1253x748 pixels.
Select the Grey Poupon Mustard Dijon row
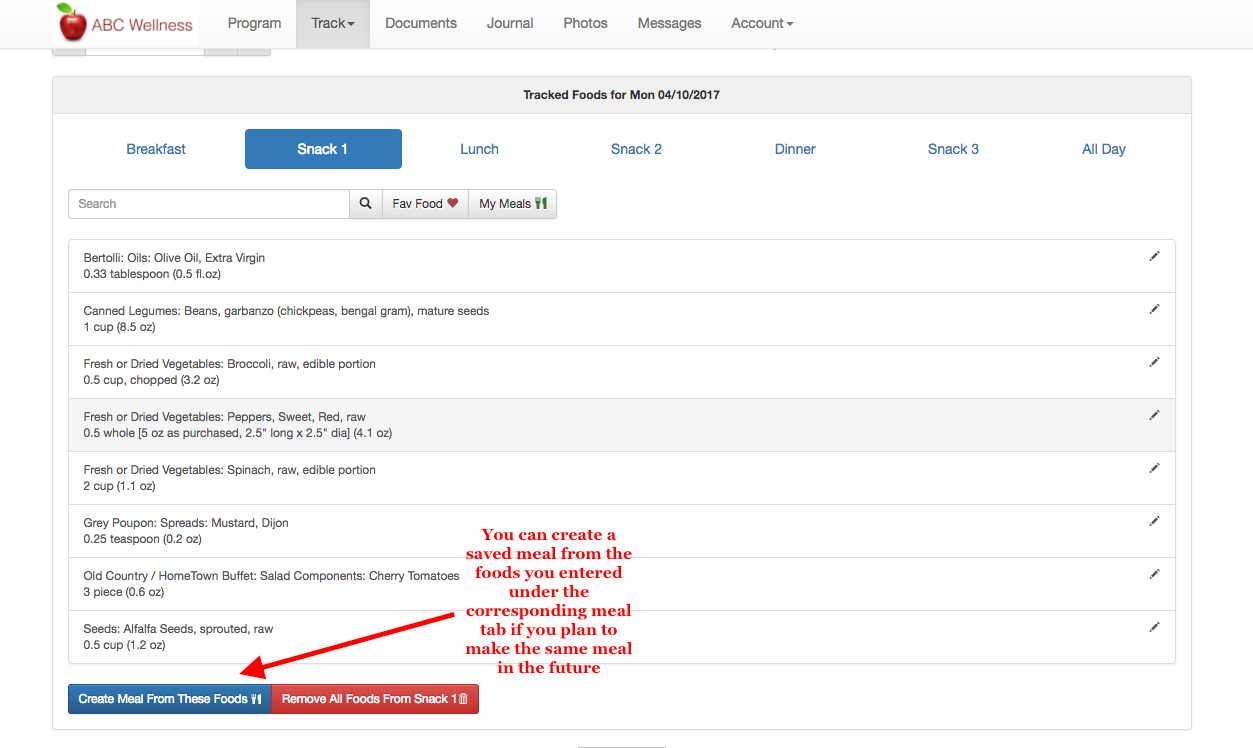pos(621,531)
